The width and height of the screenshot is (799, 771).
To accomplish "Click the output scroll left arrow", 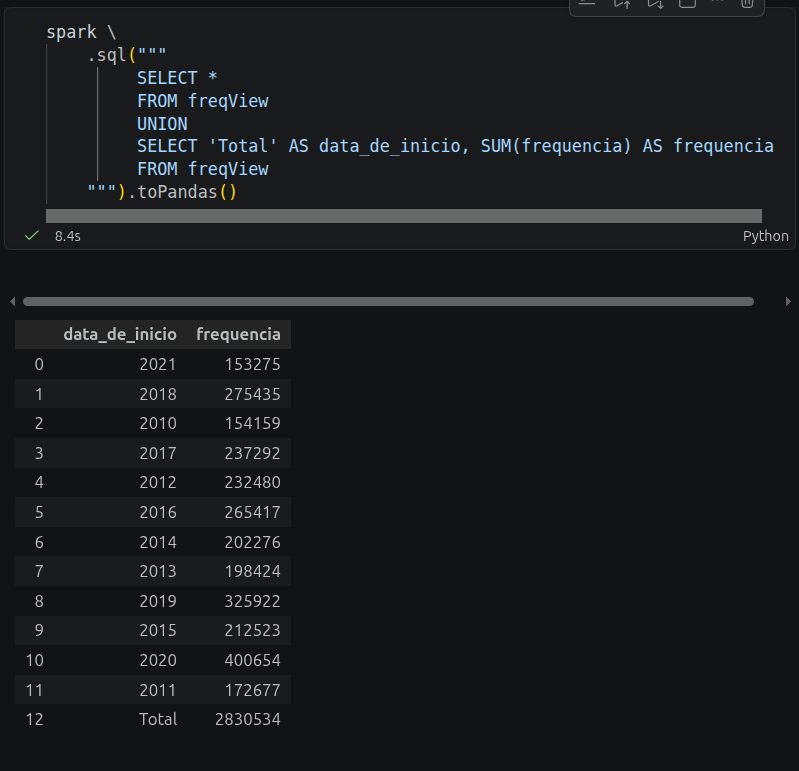I will coord(12,302).
